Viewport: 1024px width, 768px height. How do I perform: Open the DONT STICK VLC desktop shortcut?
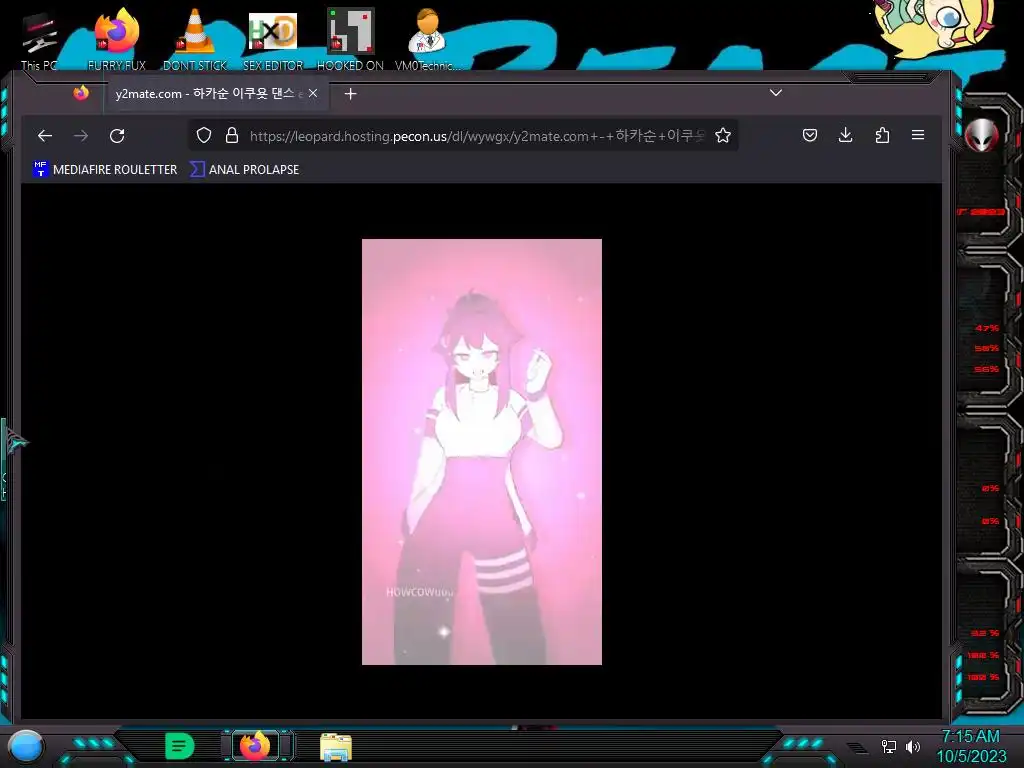point(195,40)
